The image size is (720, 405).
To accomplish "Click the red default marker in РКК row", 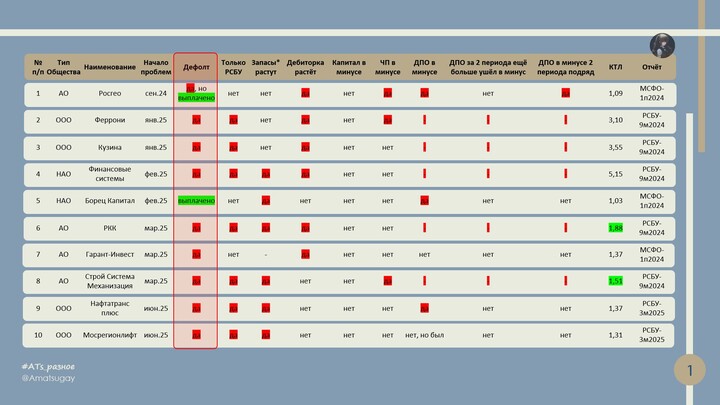I will pyautogui.click(x=196, y=228).
